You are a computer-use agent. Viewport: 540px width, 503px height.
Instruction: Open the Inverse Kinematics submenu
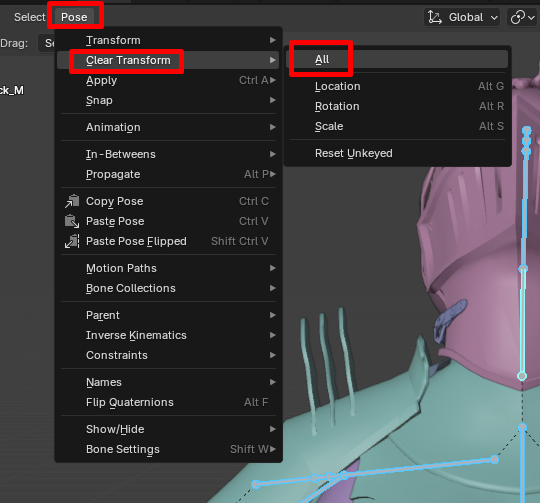coord(169,335)
